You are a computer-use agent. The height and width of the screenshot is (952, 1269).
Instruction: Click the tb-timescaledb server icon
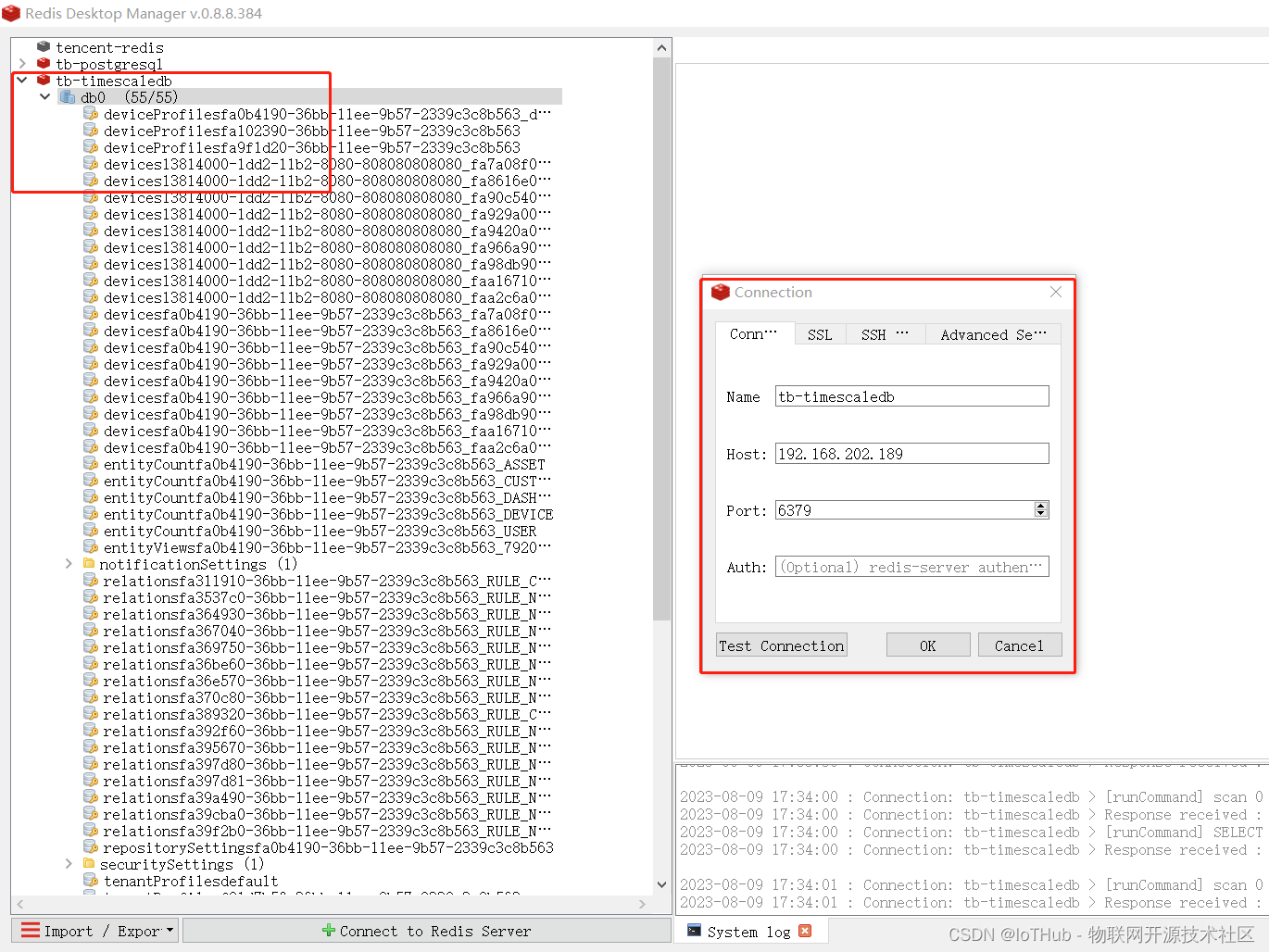pyautogui.click(x=44, y=80)
